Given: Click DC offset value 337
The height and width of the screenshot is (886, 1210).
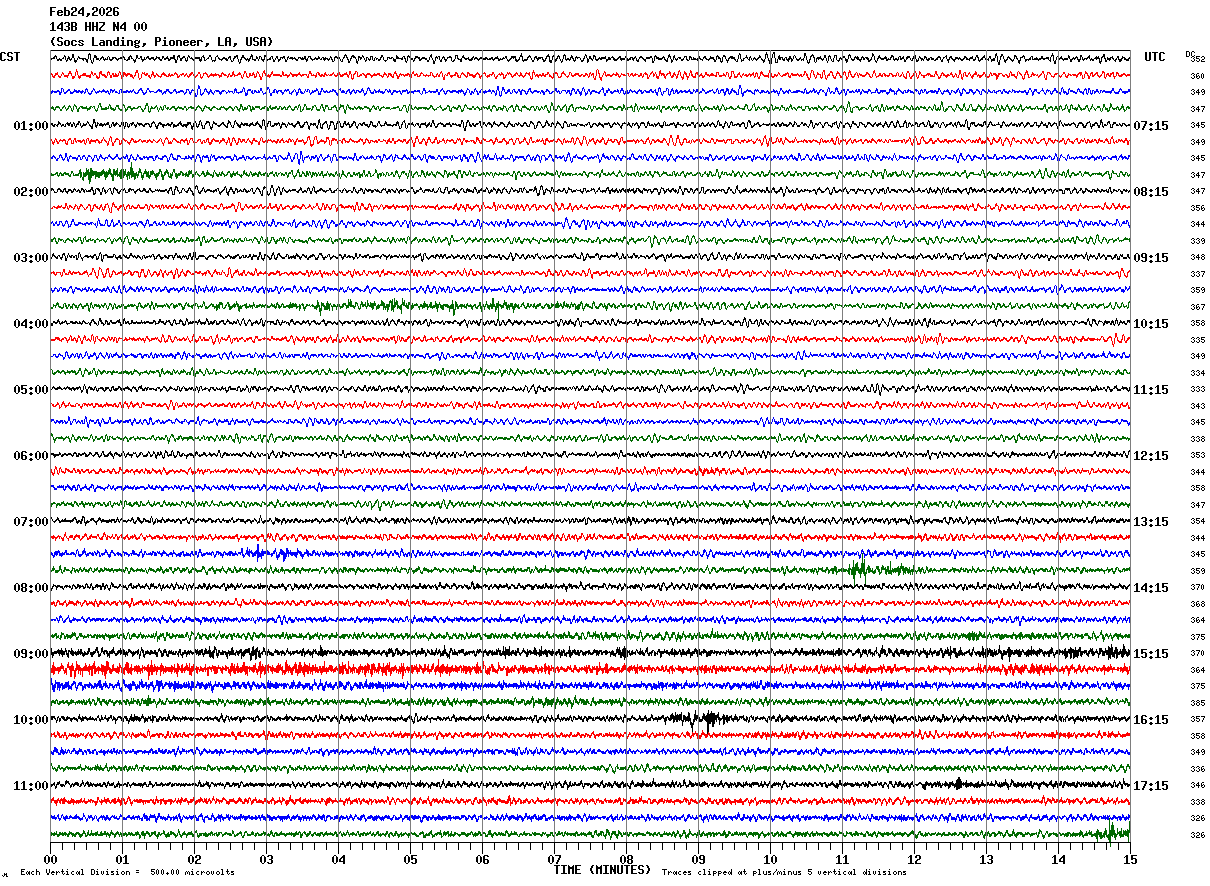Looking at the screenshot, I should [x=1197, y=274].
